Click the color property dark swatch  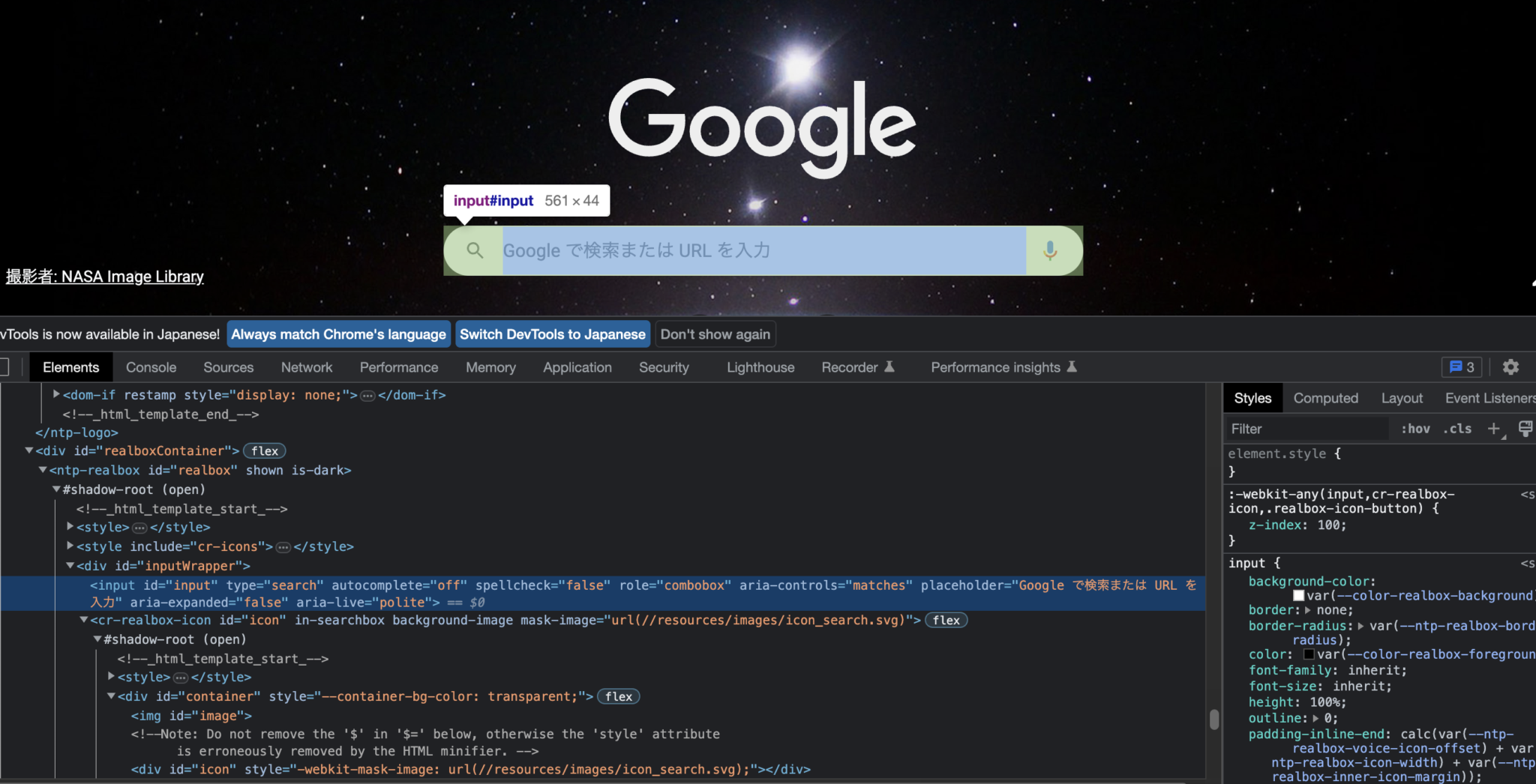pyautogui.click(x=1309, y=654)
